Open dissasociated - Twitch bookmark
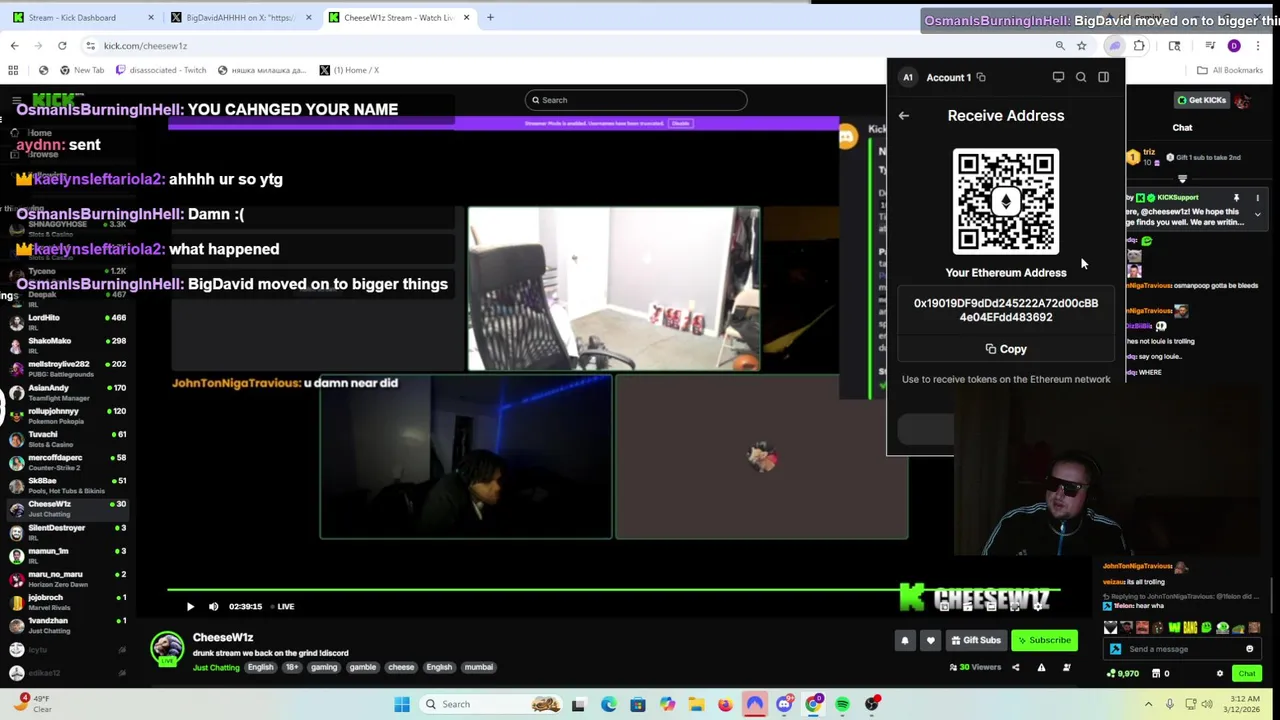Screen dimensions: 1280x720 [x=161, y=70]
